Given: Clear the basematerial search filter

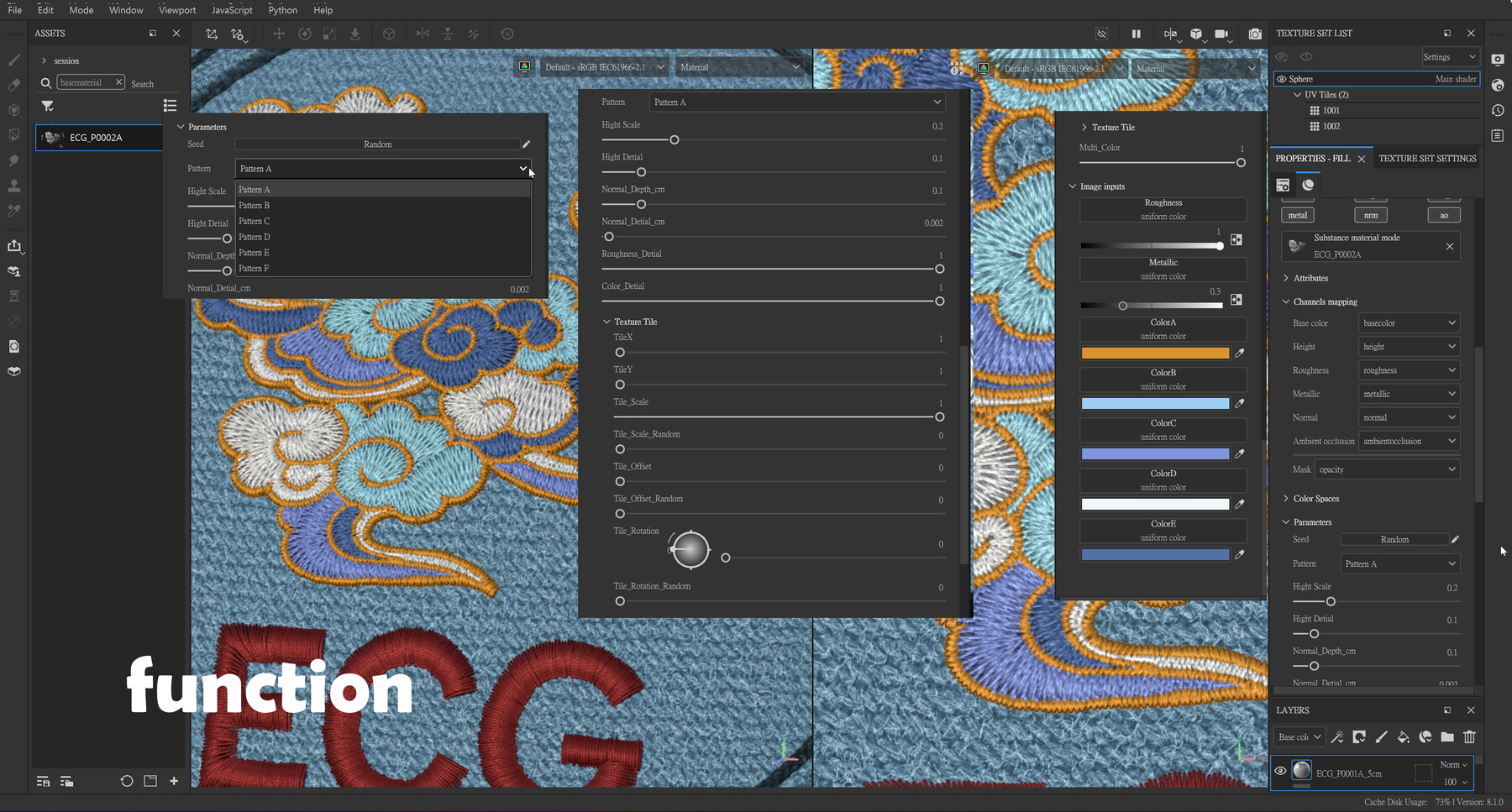Looking at the screenshot, I should 118,82.
